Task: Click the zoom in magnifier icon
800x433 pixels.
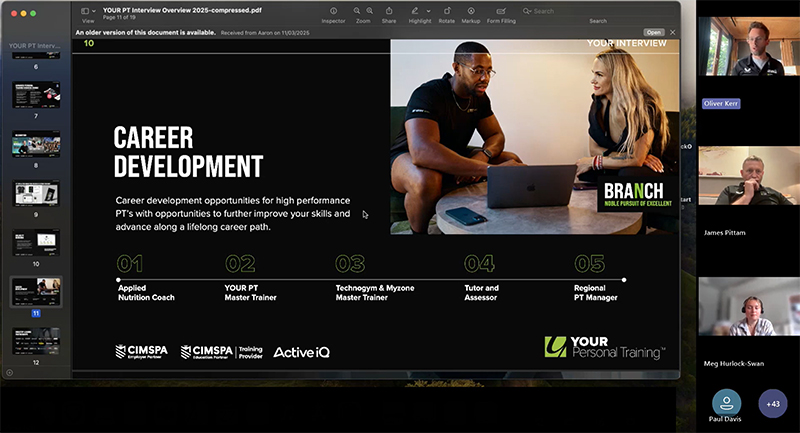Action: 369,10
